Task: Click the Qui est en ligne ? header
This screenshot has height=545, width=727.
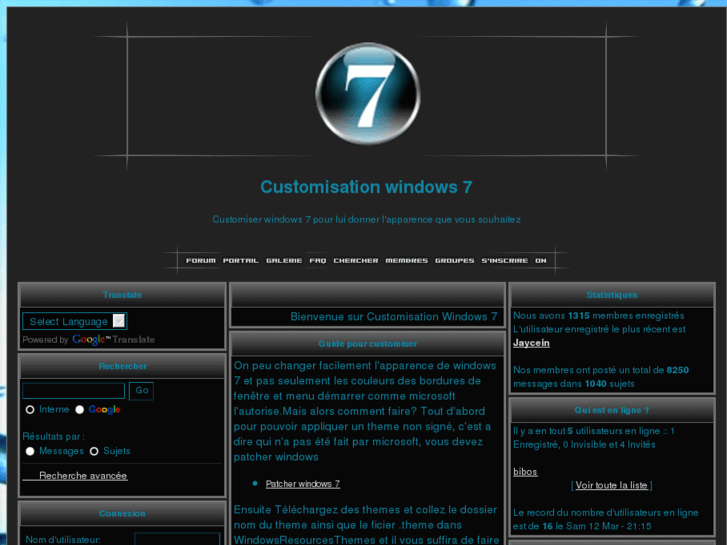Action: [x=612, y=410]
